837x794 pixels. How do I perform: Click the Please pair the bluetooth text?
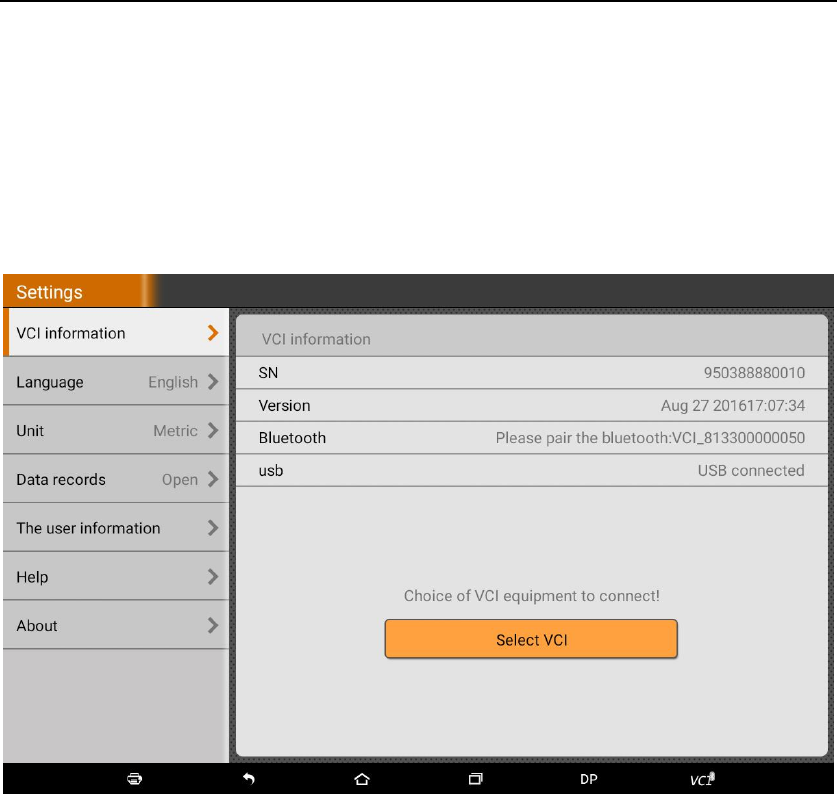coord(650,438)
